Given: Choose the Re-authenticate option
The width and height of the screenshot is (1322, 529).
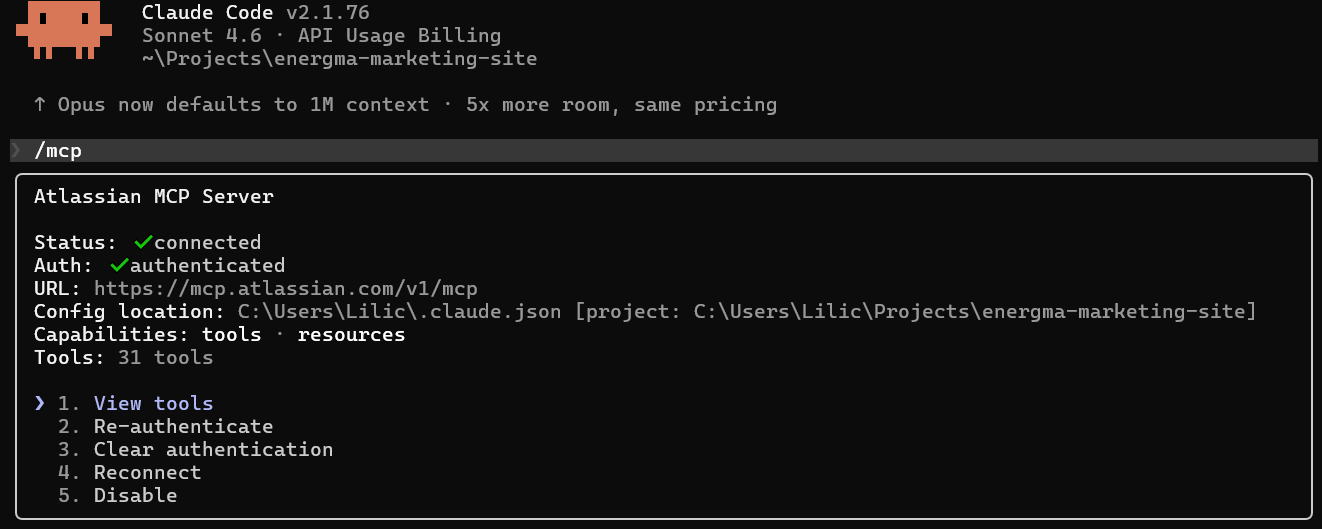Looking at the screenshot, I should click(x=183, y=426).
